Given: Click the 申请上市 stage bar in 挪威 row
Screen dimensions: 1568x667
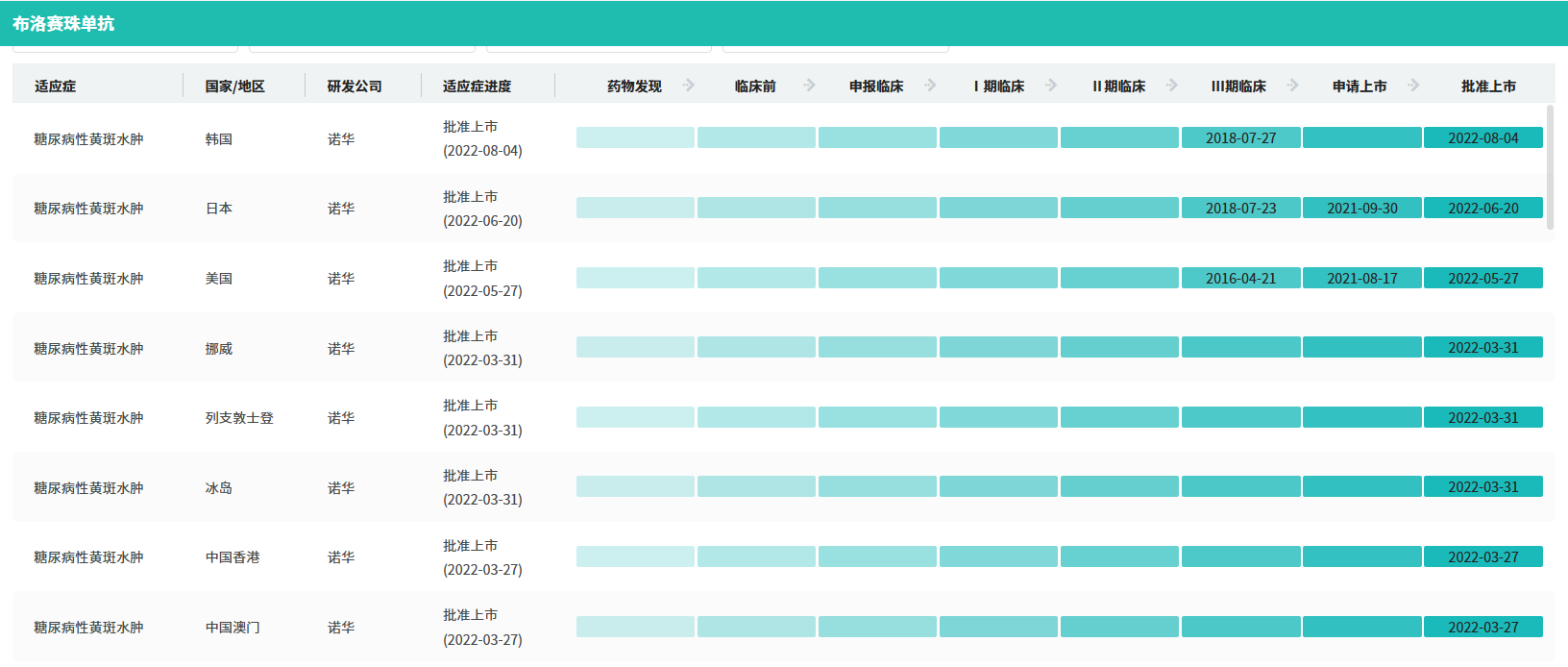Looking at the screenshot, I should click(x=1362, y=348).
